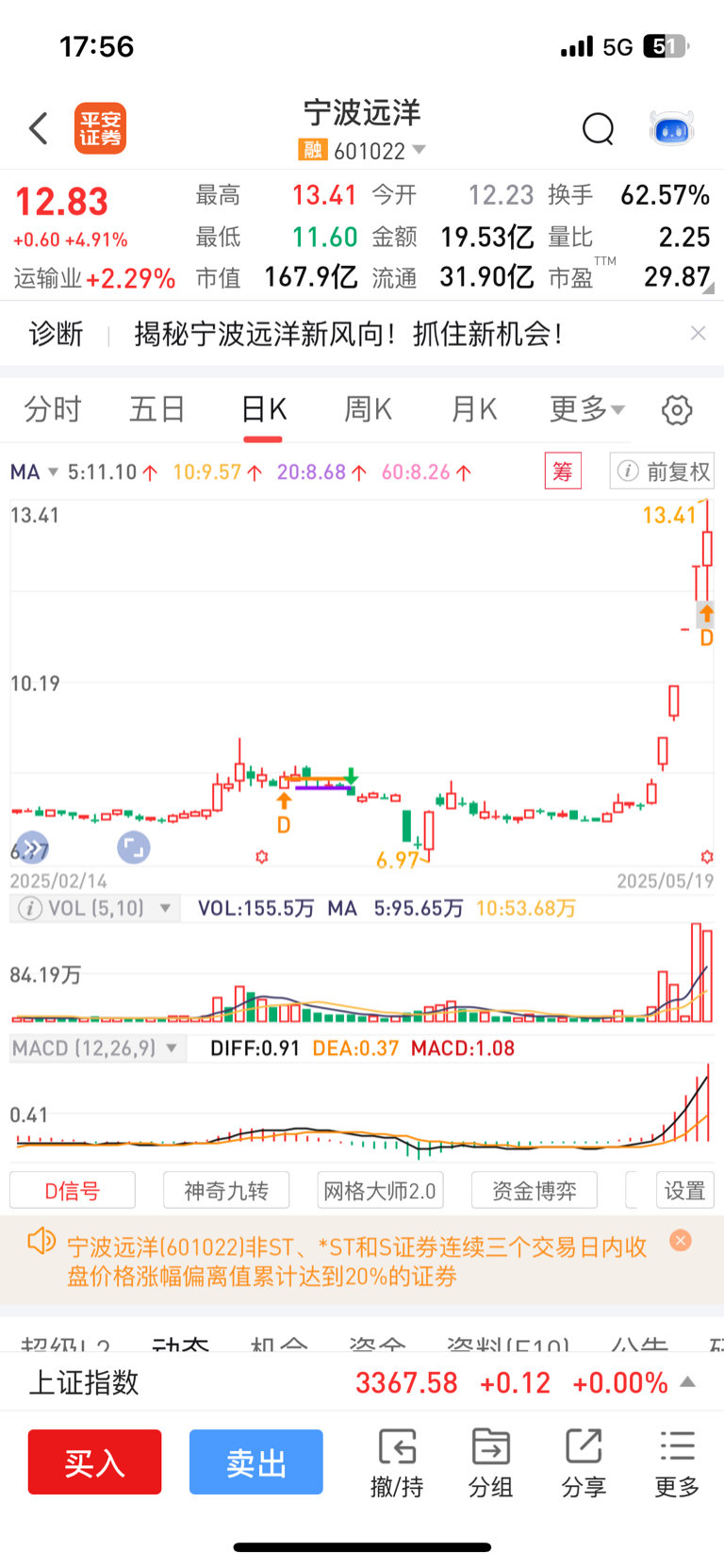
Task: Tap the 市盈 29.87 value
Action: [x=677, y=276]
